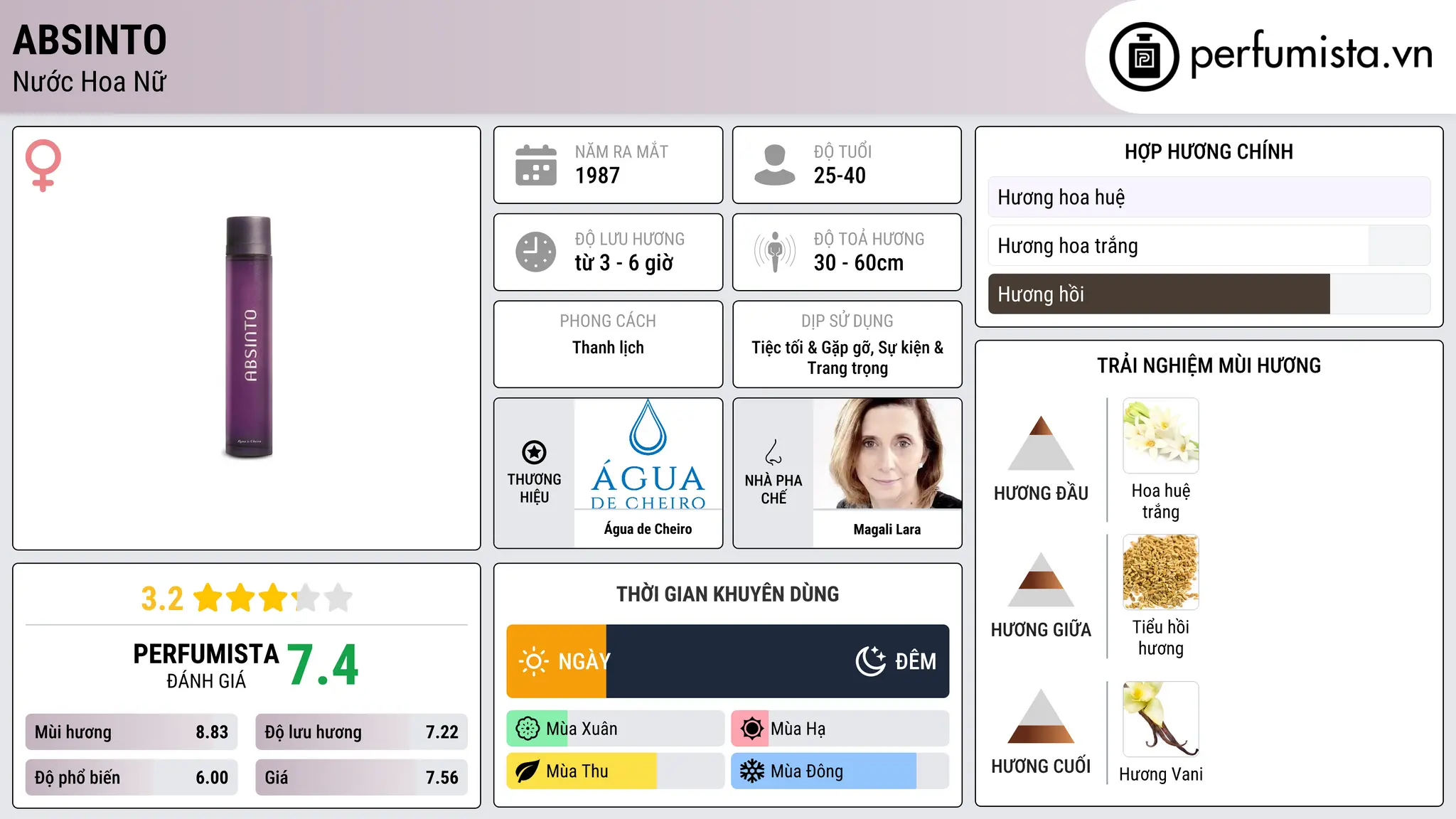
Task: Click the autumn leaf icon for Mùa Thu
Action: click(x=528, y=771)
